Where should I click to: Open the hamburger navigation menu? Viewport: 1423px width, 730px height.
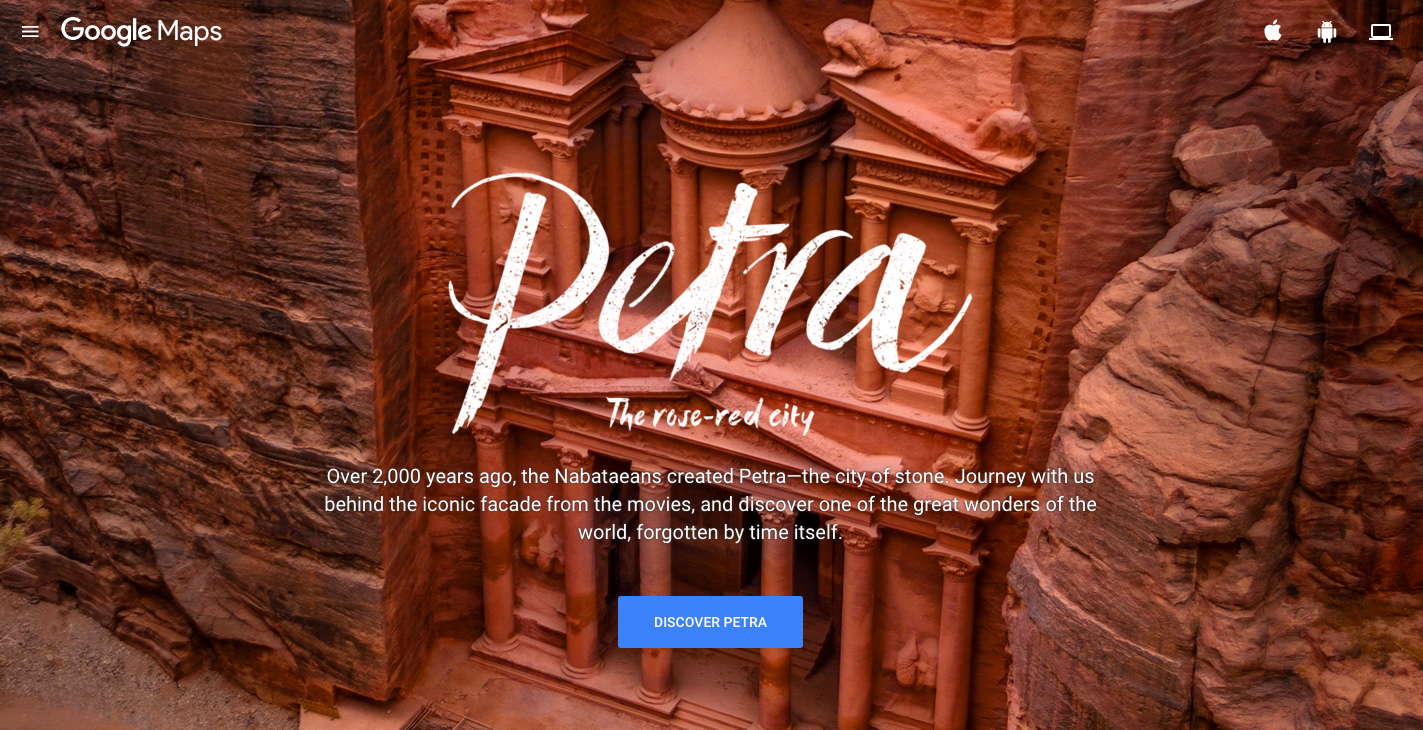[30, 31]
